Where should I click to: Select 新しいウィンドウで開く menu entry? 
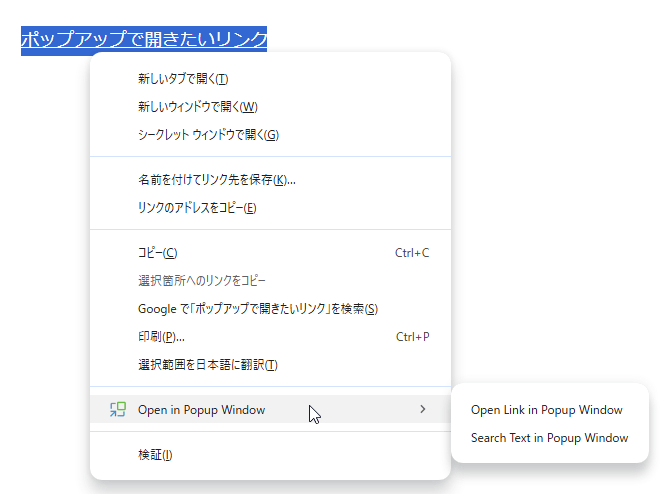tap(270, 107)
